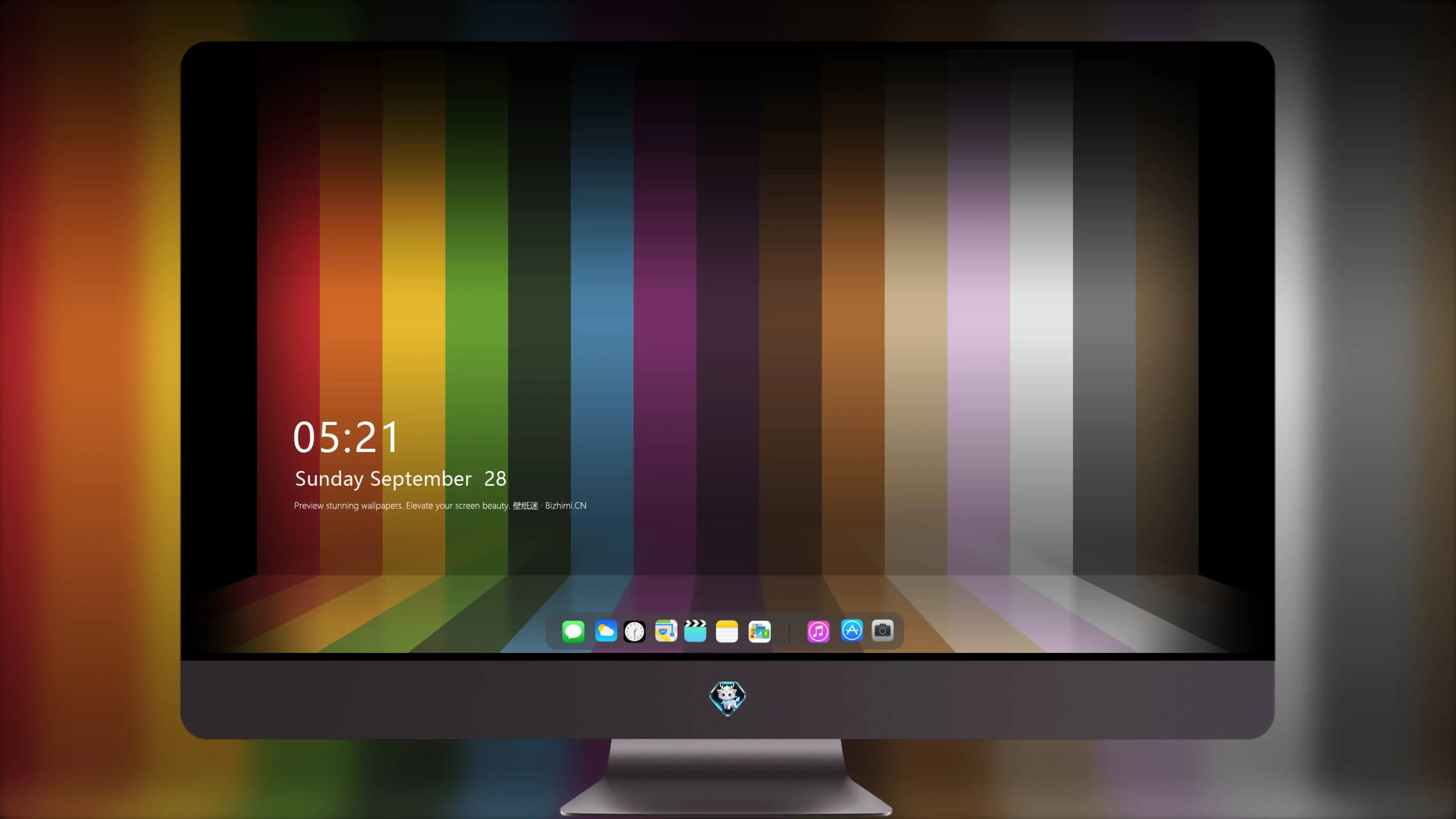This screenshot has height=819, width=1456.
Task: Open the green Messages app in dock
Action: pos(573,631)
